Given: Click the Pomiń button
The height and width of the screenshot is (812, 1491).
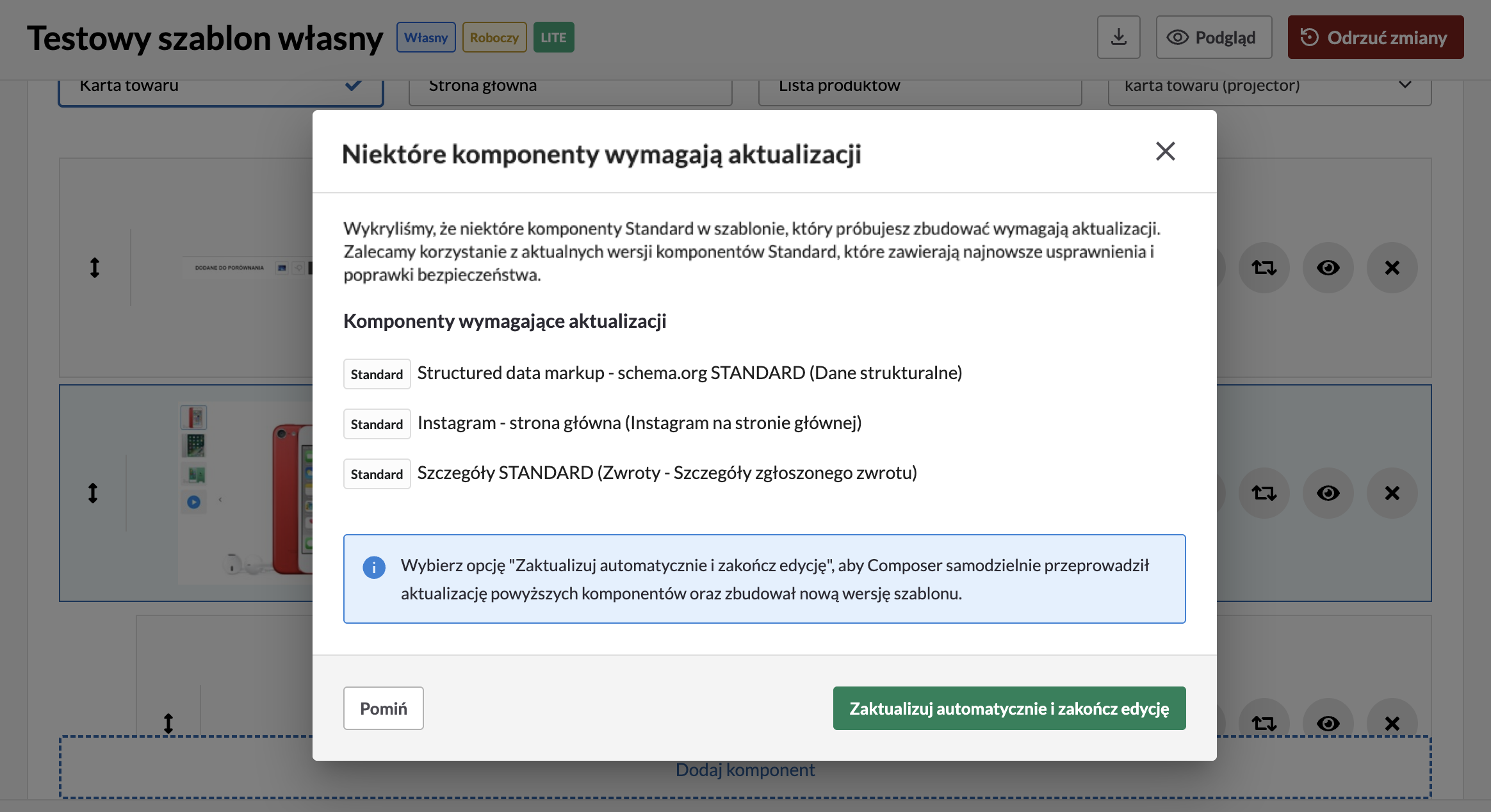Looking at the screenshot, I should pos(383,708).
